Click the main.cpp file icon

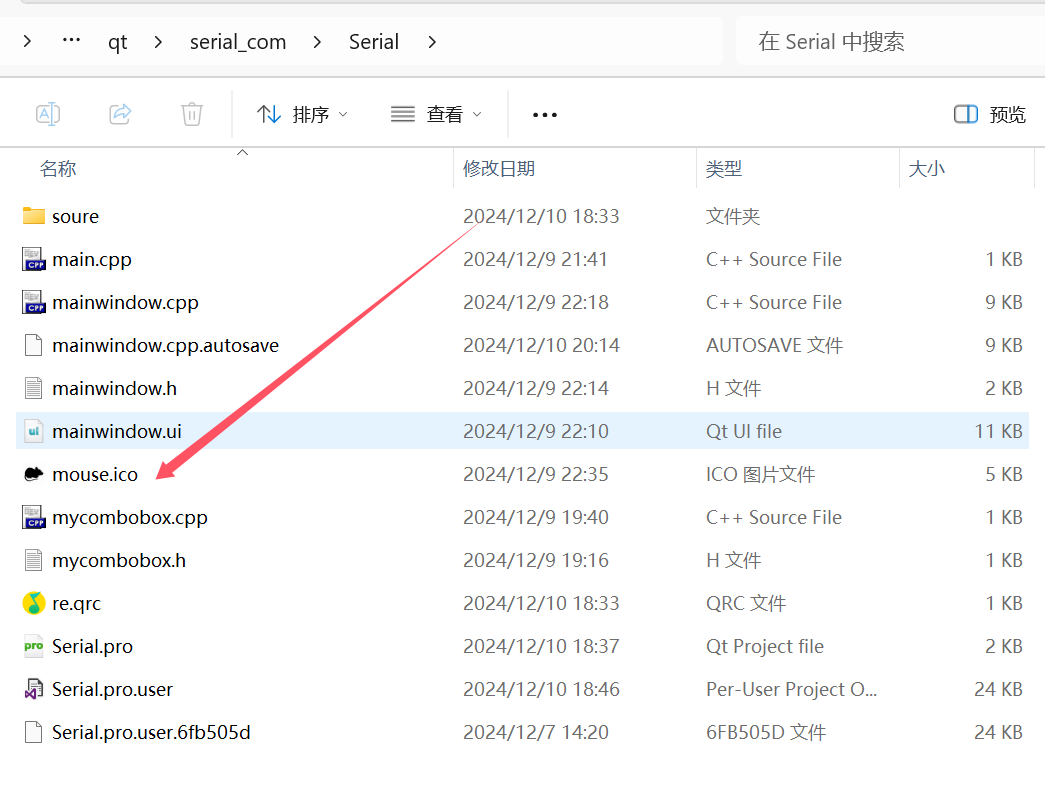(34, 259)
